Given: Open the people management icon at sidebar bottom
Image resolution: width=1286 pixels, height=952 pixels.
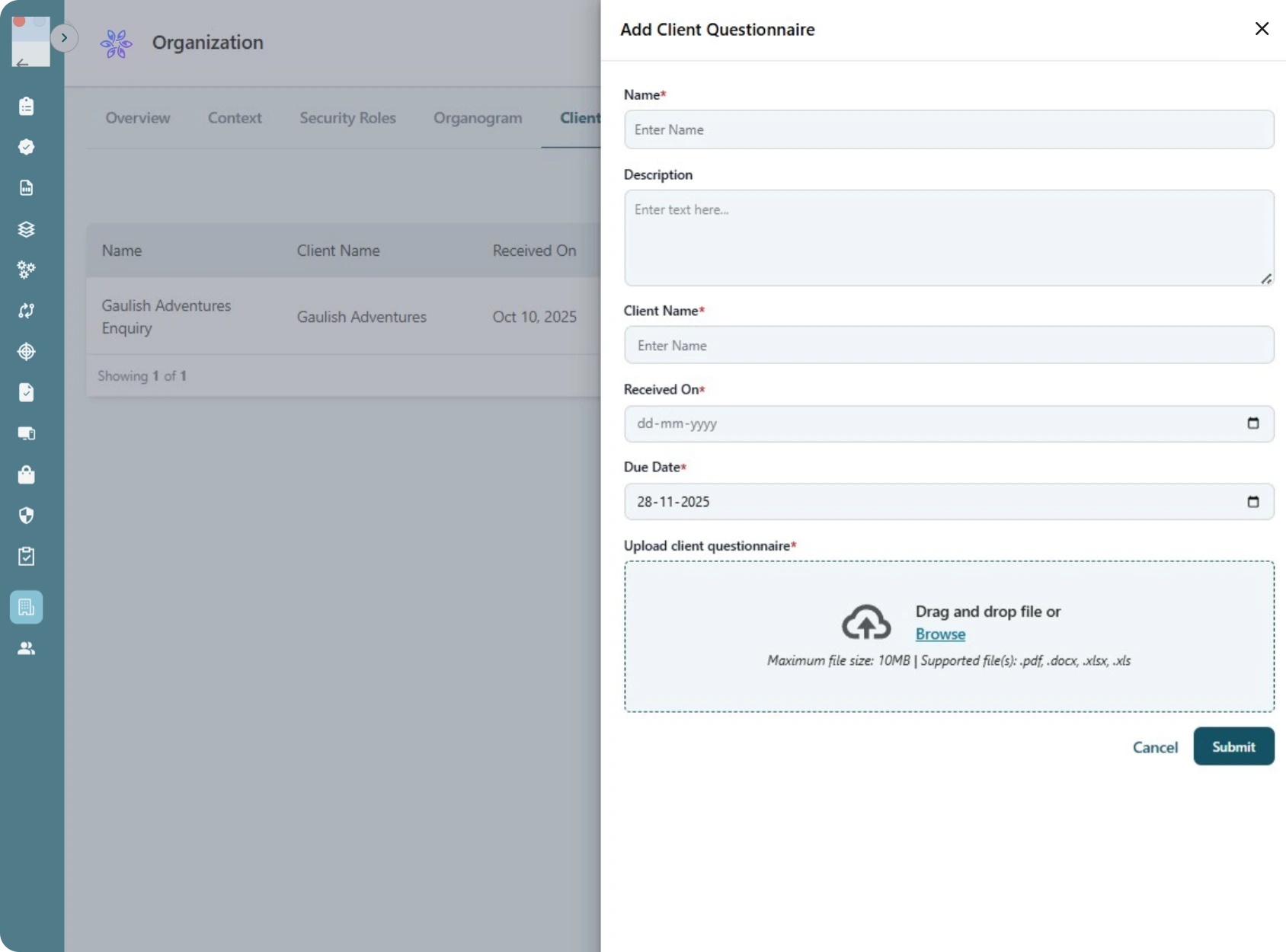Looking at the screenshot, I should pos(26,648).
